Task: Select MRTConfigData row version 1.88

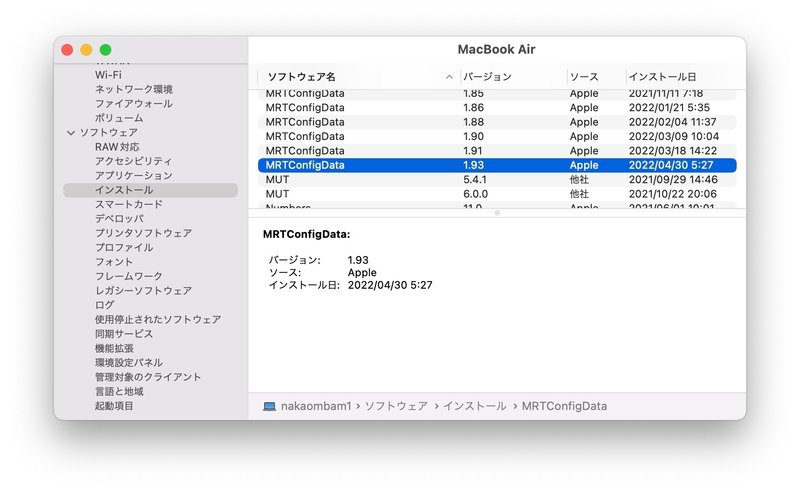Action: [497, 122]
